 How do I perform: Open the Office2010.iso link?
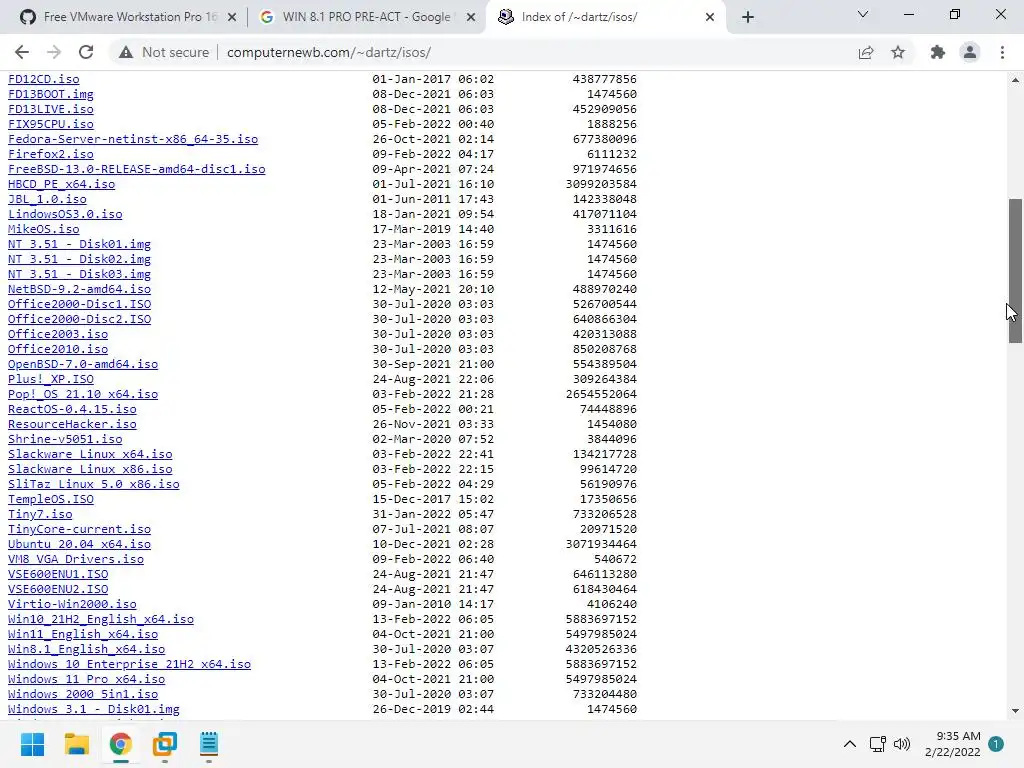(58, 349)
